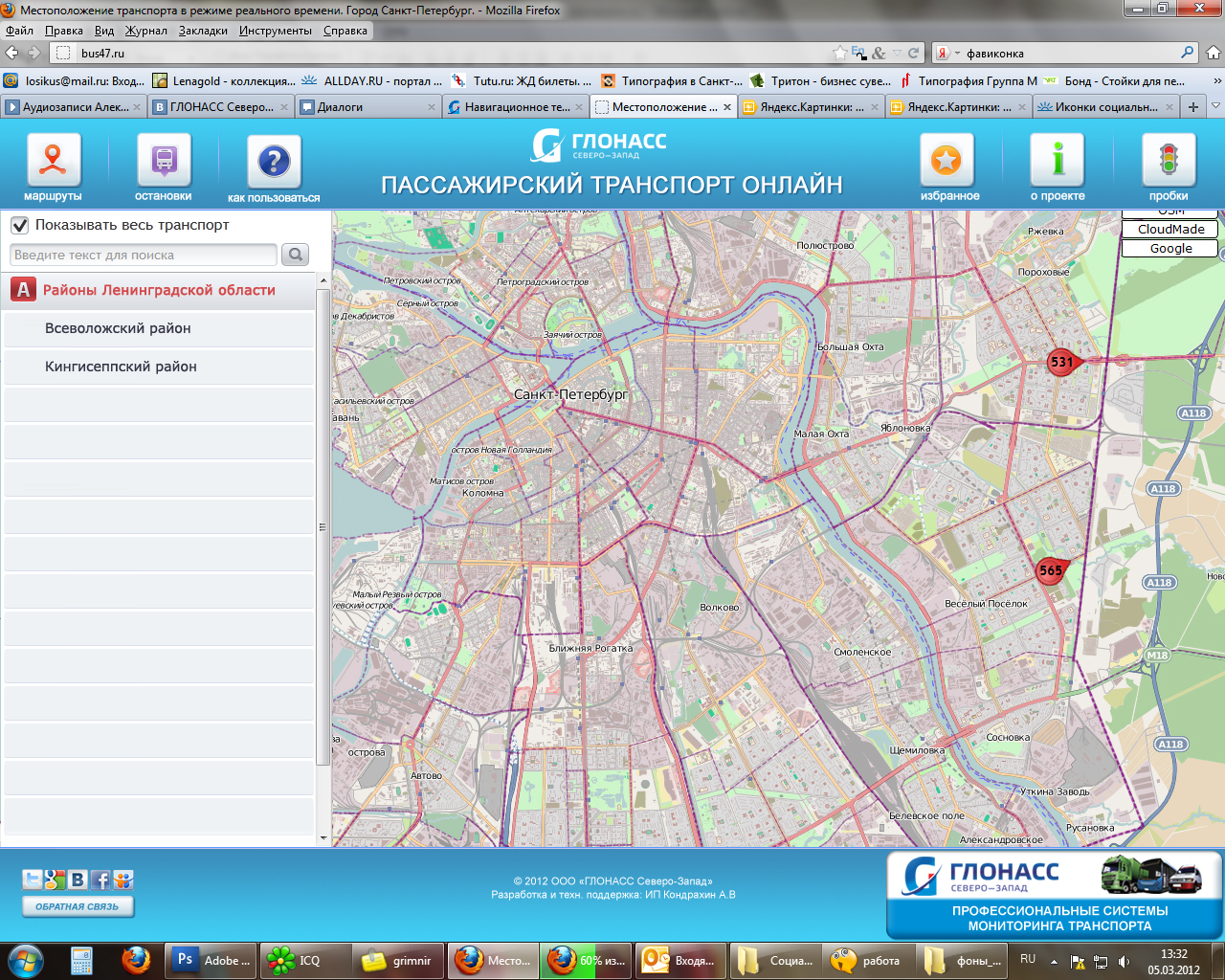Screen dimensions: 1225x980
Task: Switch to the Диалоги browser tab
Action: (x=364, y=107)
